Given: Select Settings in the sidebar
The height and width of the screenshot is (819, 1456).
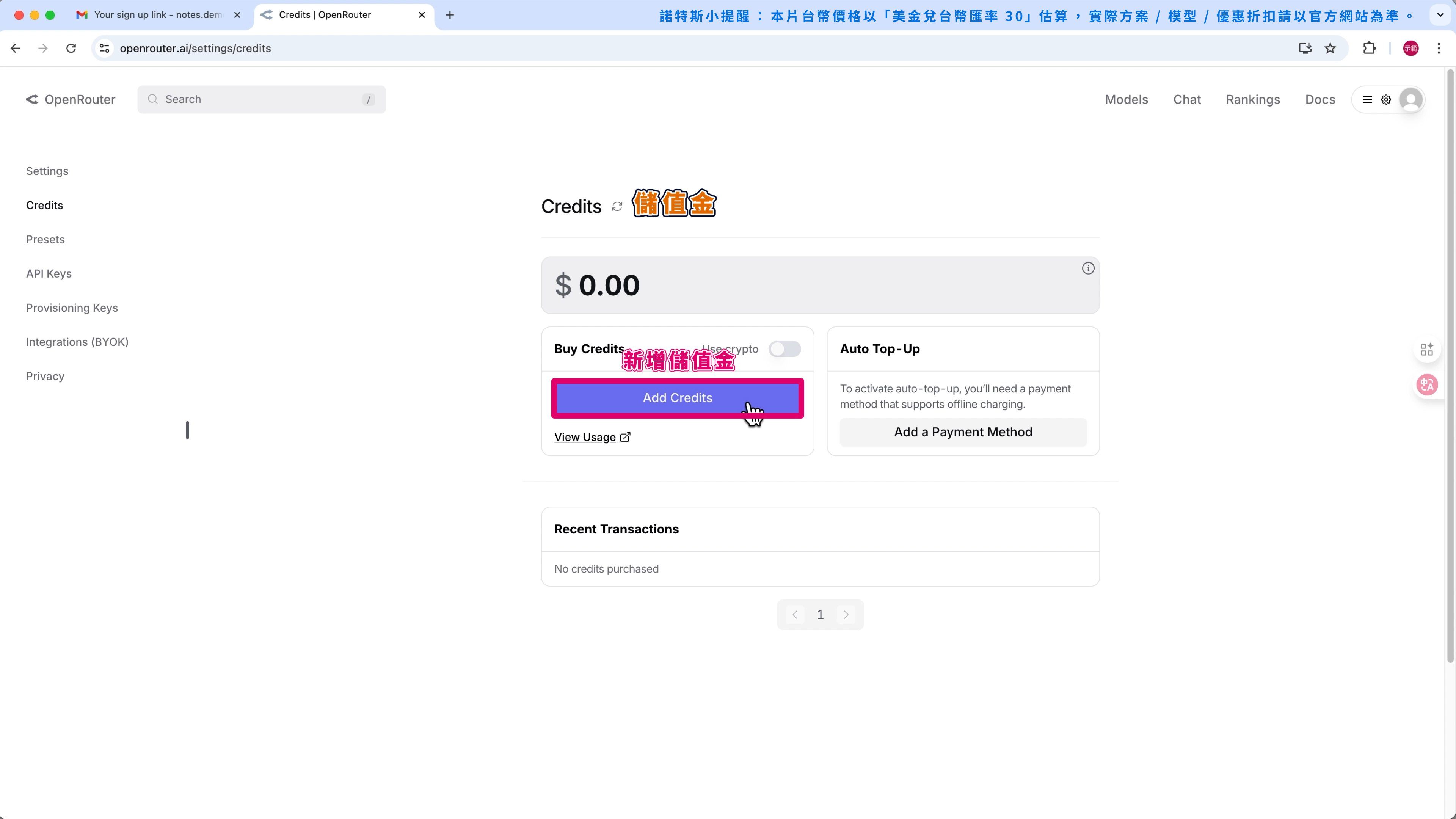Looking at the screenshot, I should coord(47,171).
